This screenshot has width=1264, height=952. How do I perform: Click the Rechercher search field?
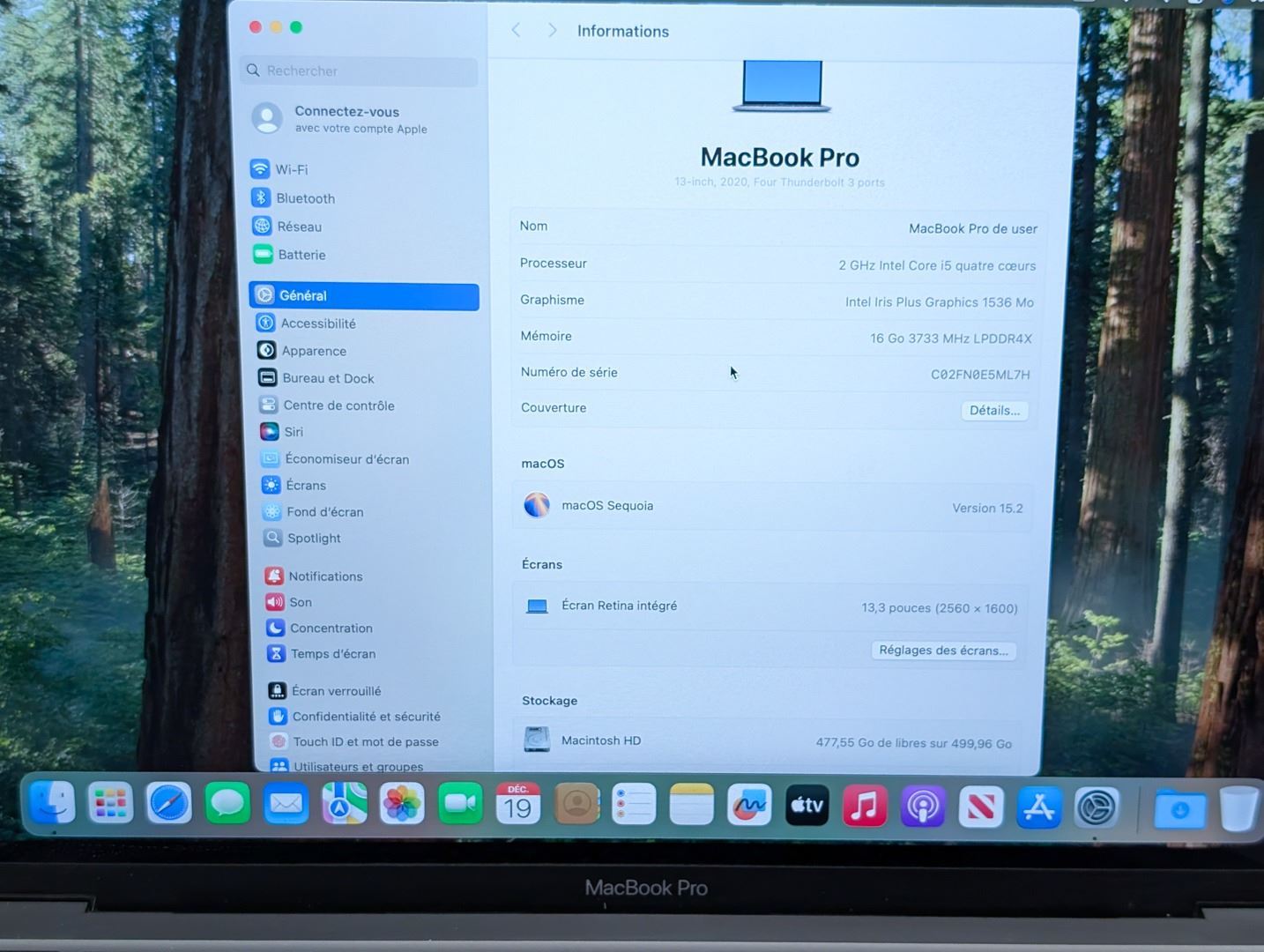tap(361, 71)
